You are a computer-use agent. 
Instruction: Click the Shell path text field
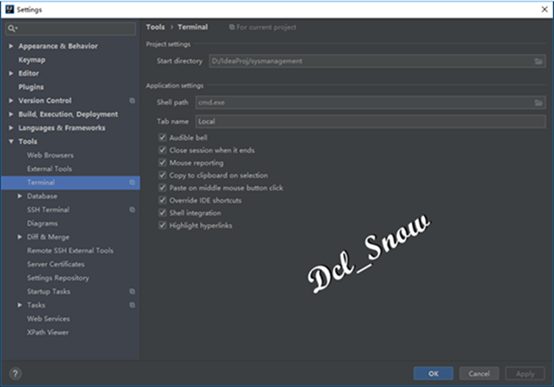click(x=370, y=102)
